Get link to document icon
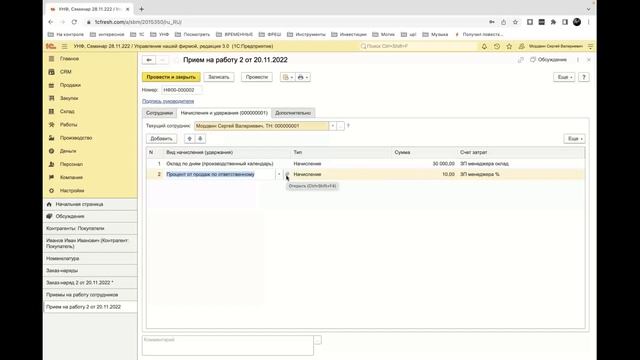 (520, 60)
